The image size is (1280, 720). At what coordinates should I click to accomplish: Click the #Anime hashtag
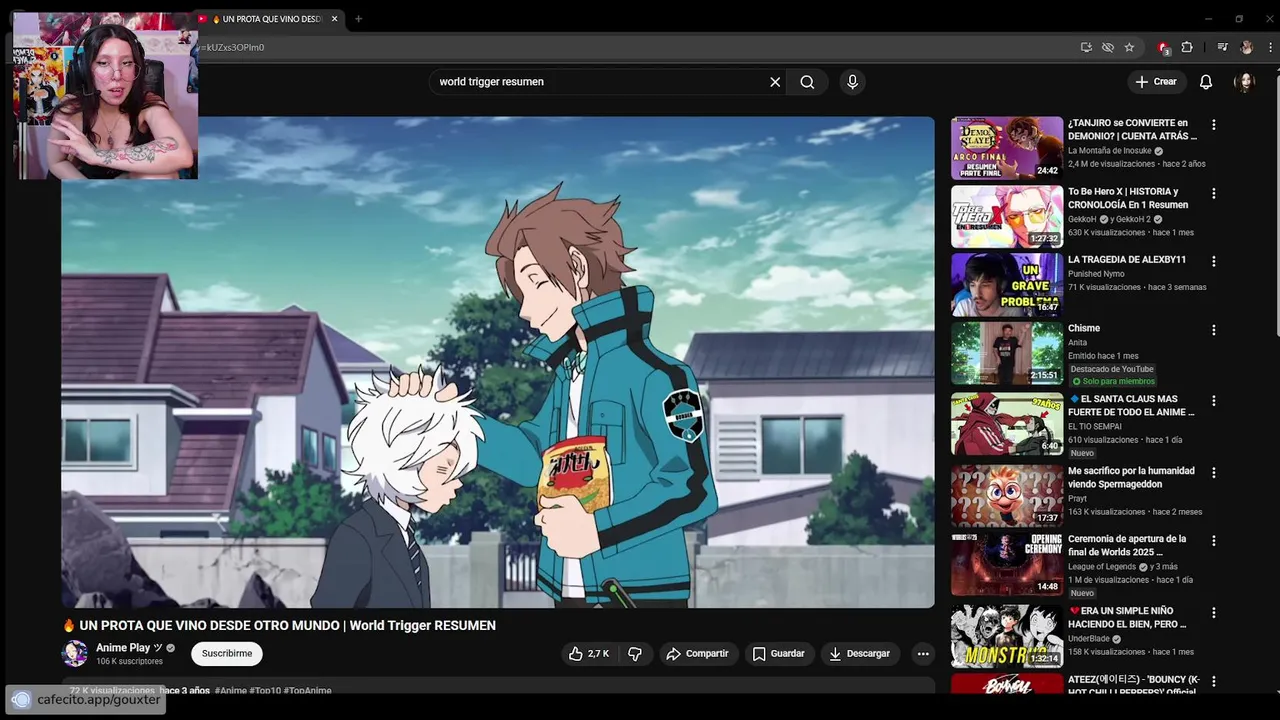coord(230,691)
